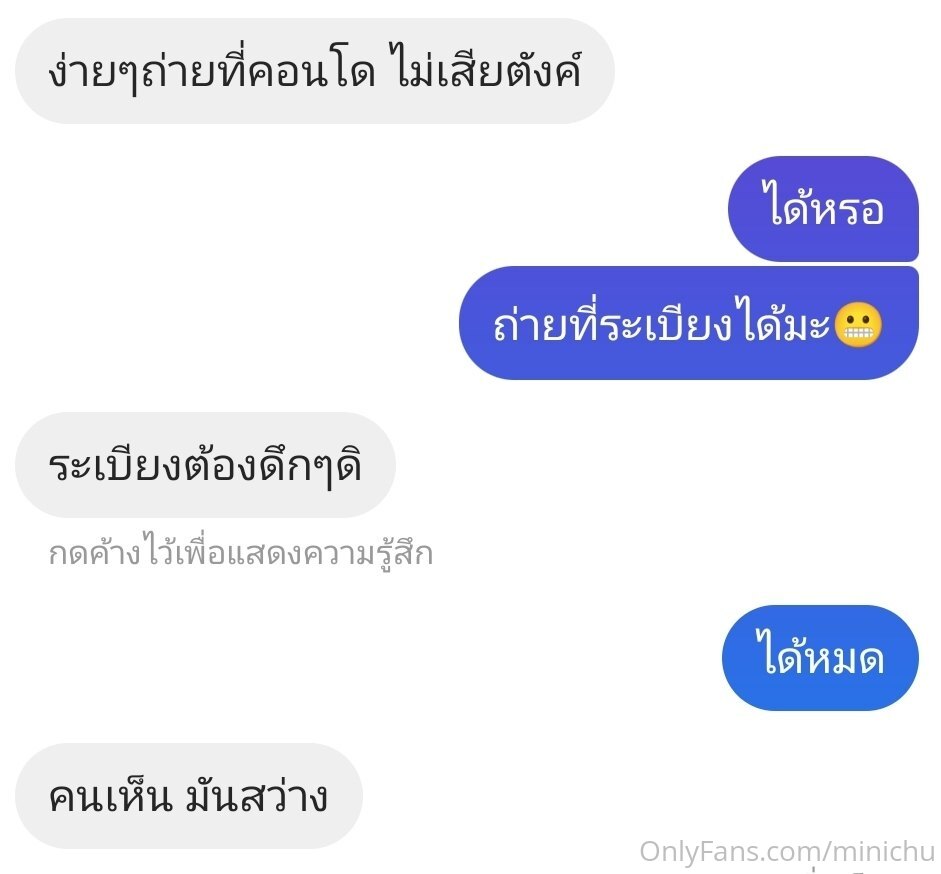
Task: Select the "ระเบียงต้องดึกๆดิ" received message
Action: tap(205, 465)
